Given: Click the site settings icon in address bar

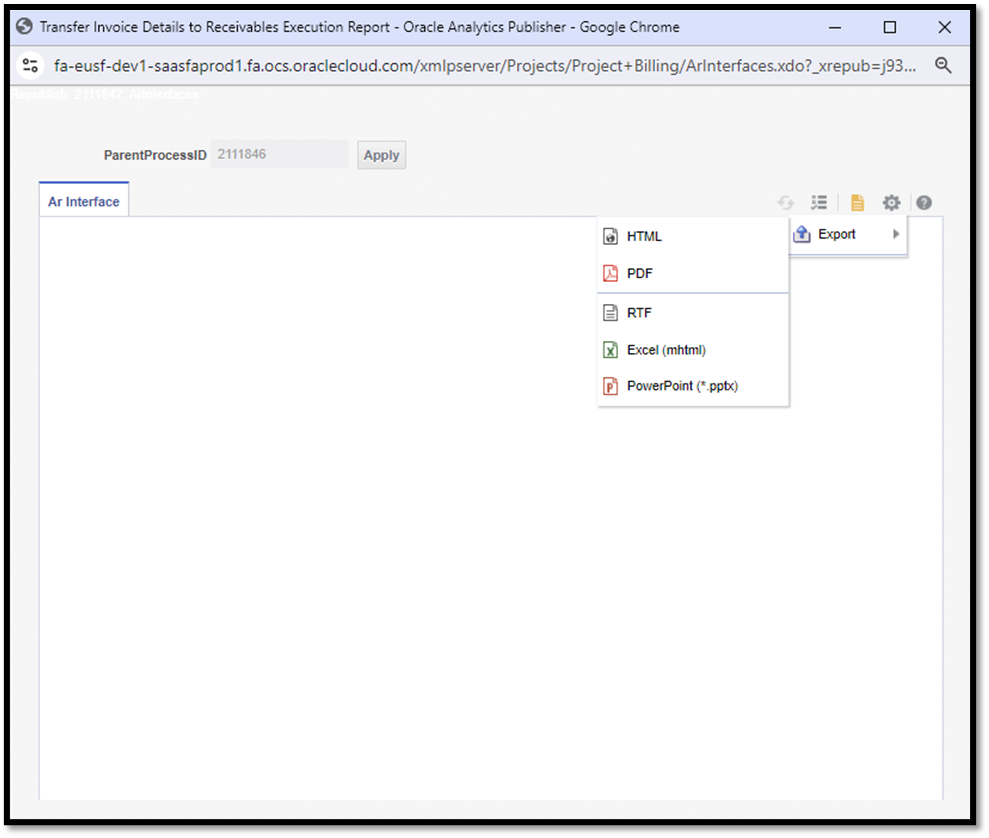Looking at the screenshot, I should click(x=30, y=66).
